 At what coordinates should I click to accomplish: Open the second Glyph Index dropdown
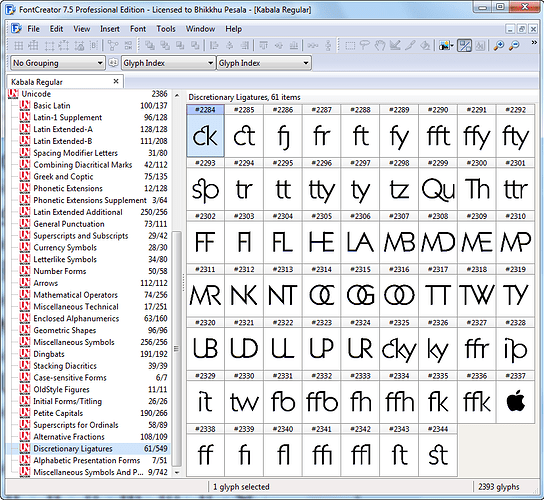click(x=264, y=63)
